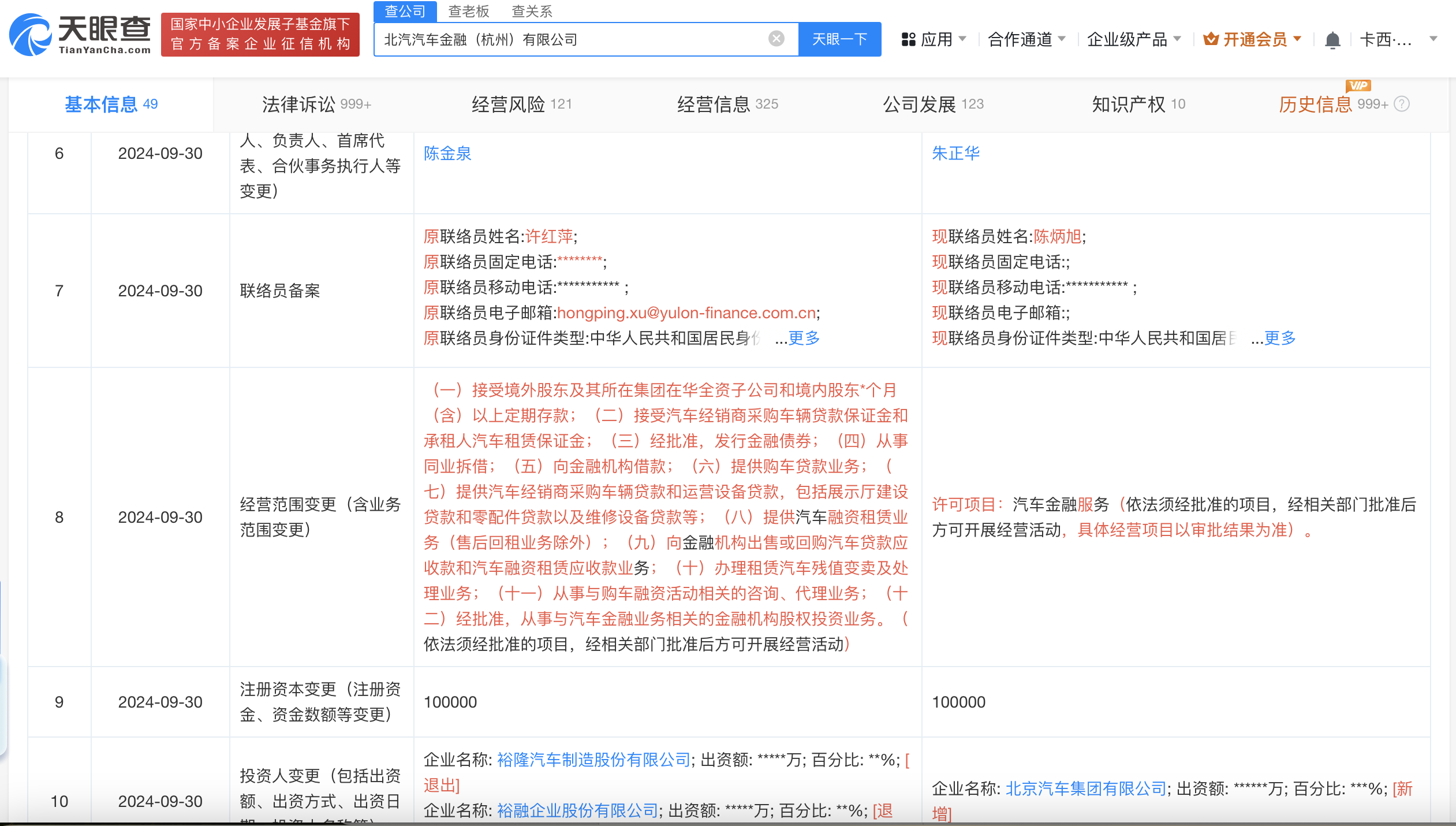Click the TianYanCha logo
The height and width of the screenshot is (826, 1456).
tap(80, 35)
